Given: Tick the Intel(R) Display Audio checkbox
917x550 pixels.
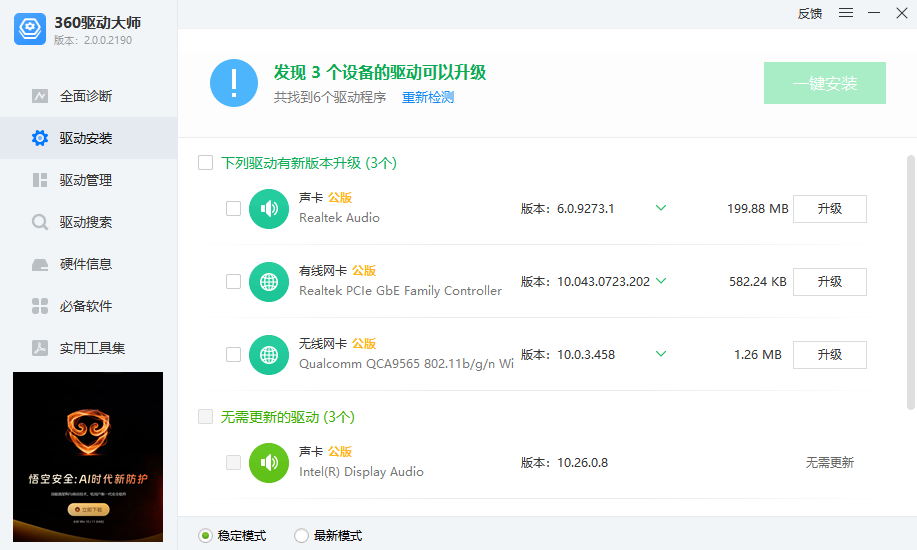Looking at the screenshot, I should point(233,463).
